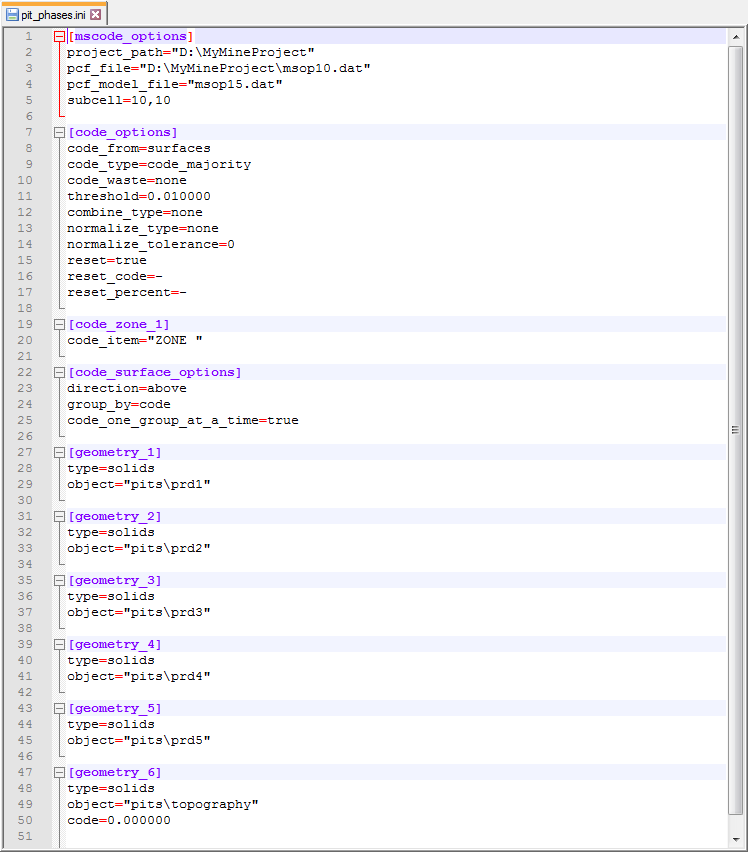Click the subcell=10,10 line

coord(119,101)
